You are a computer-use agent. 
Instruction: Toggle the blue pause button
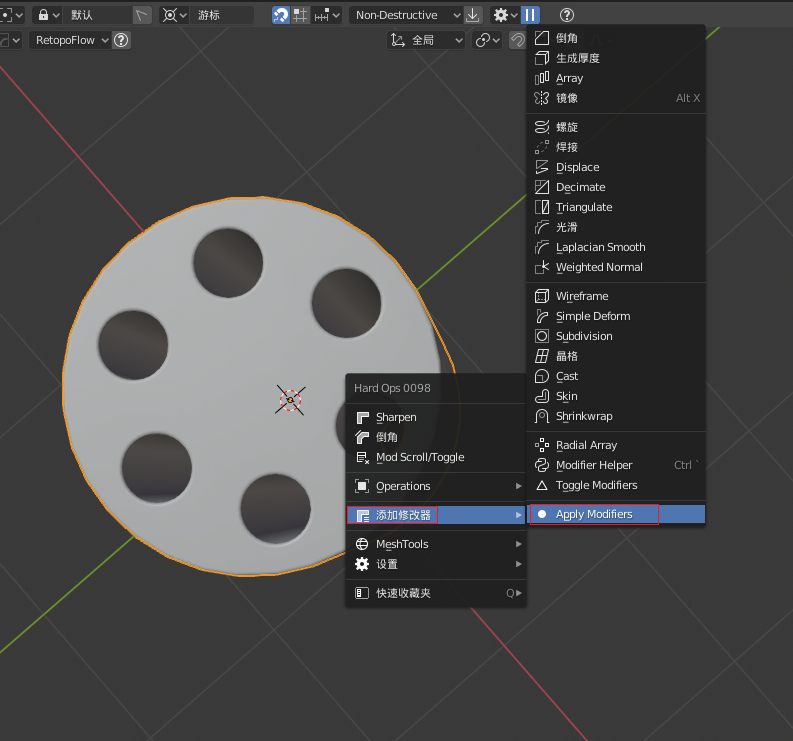click(x=530, y=15)
